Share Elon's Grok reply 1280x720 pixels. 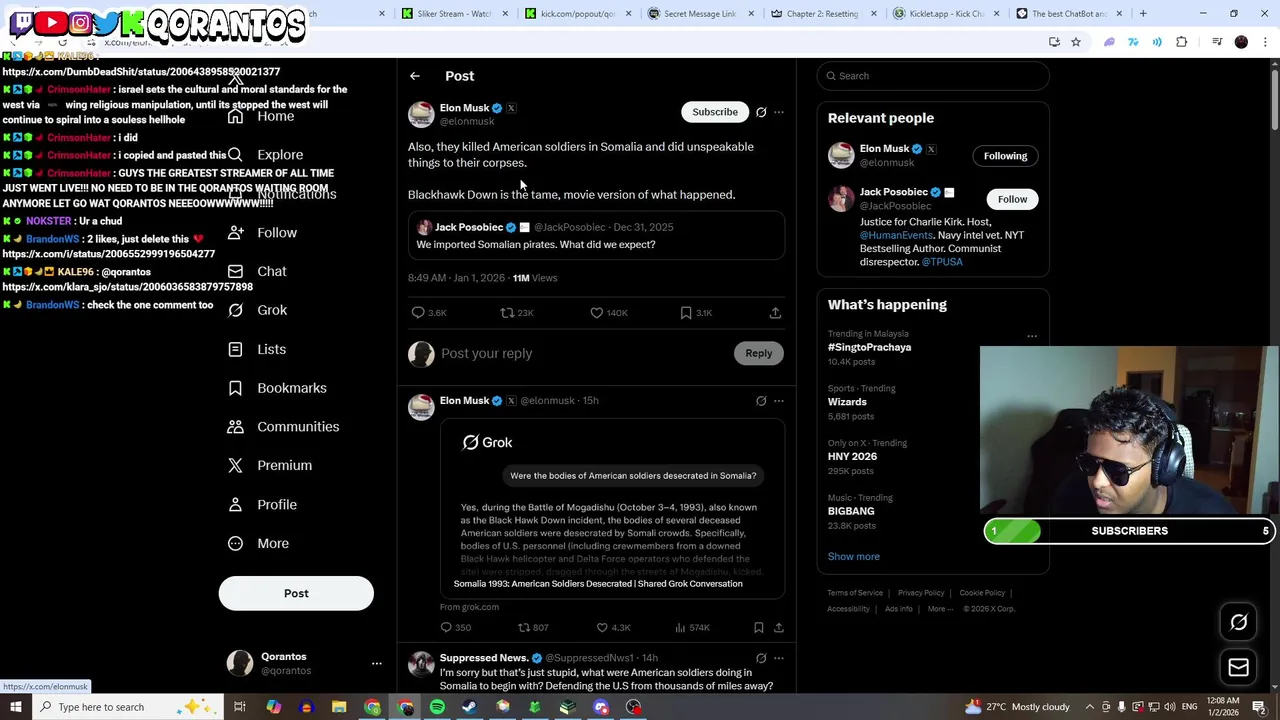(x=778, y=628)
